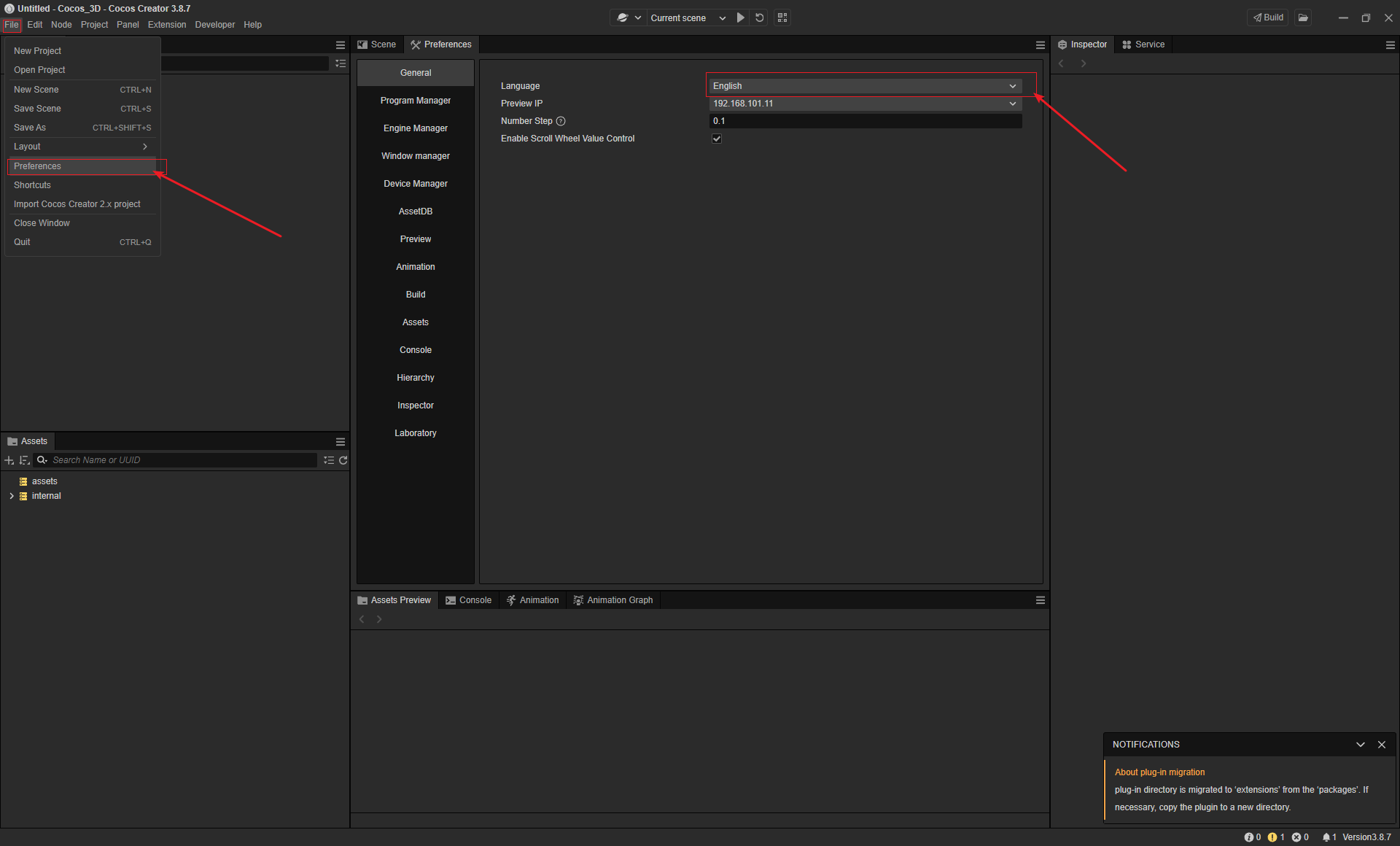Image resolution: width=1400 pixels, height=846 pixels.
Task: Open the Hierarchy panel menu icon
Action: click(x=340, y=44)
